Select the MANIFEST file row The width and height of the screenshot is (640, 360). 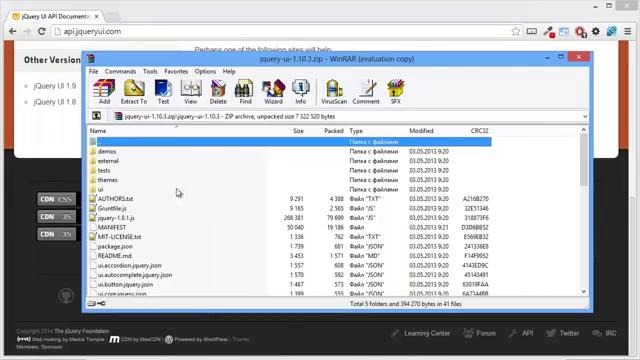[290, 227]
